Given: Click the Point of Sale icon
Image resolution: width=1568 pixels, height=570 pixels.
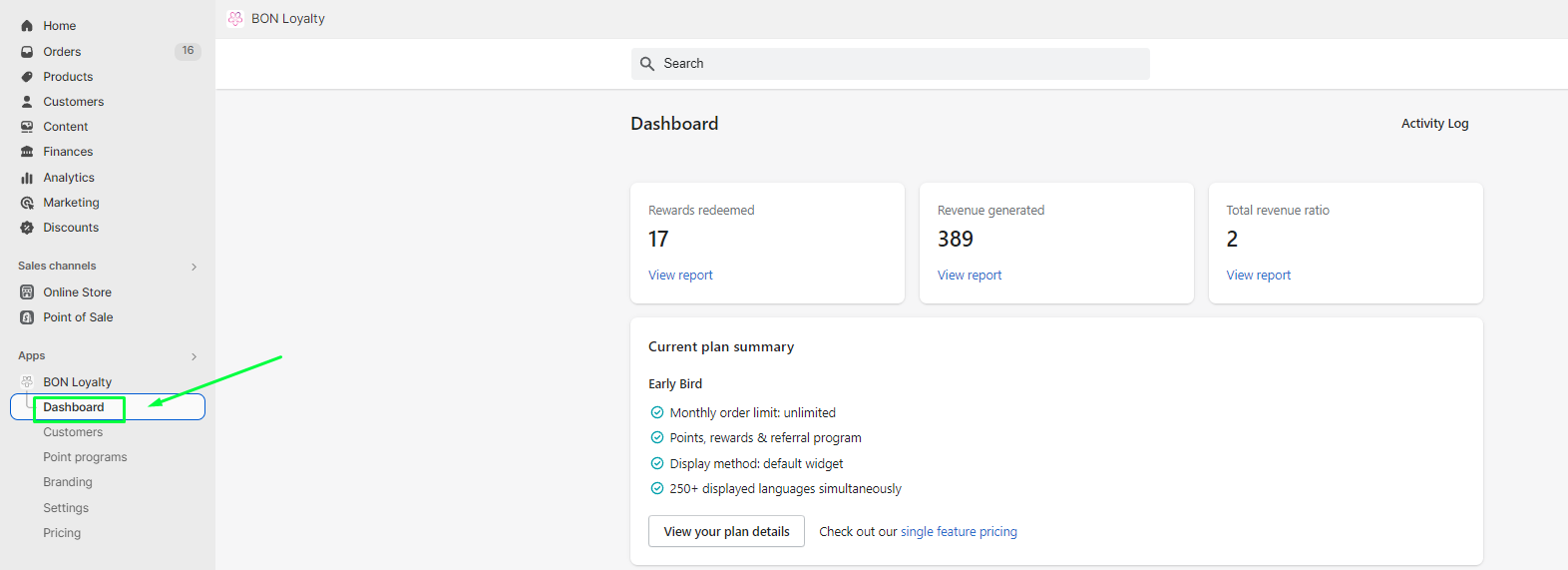Looking at the screenshot, I should point(27,317).
